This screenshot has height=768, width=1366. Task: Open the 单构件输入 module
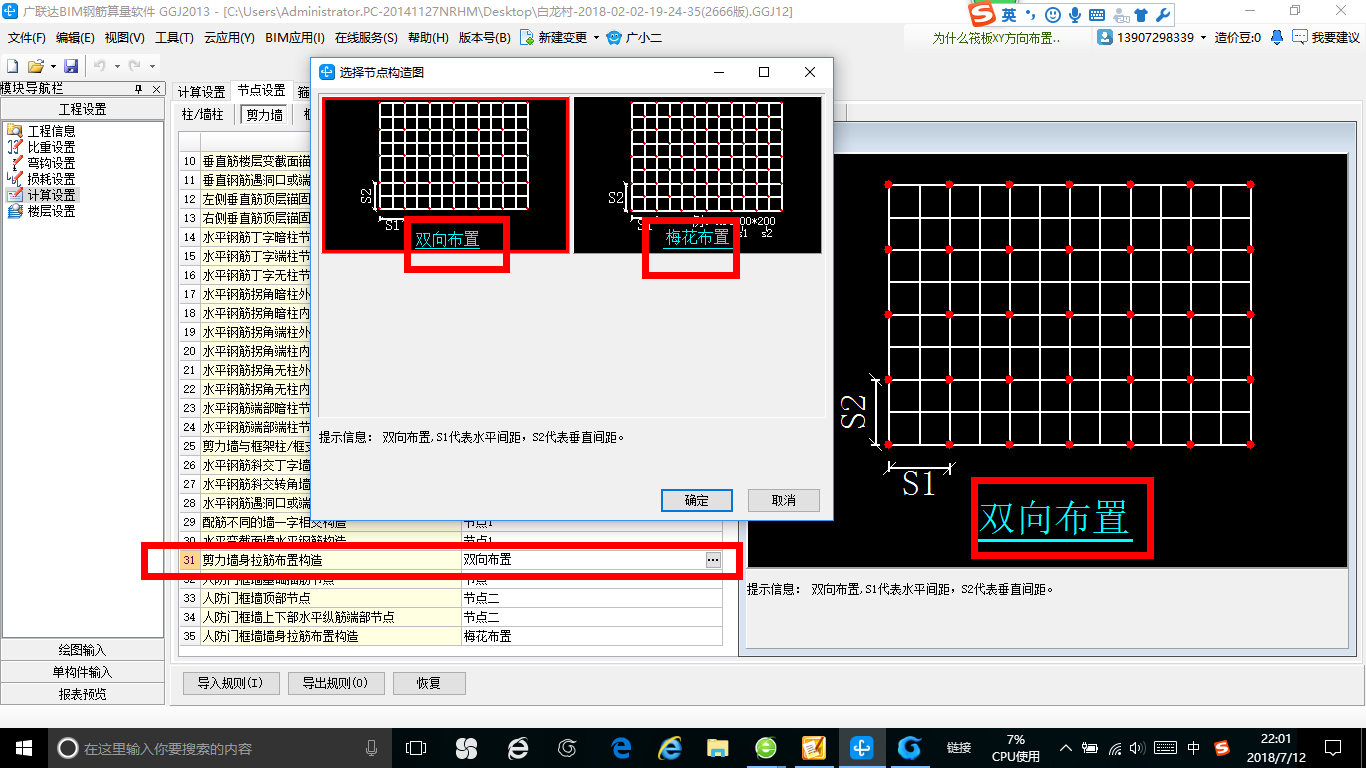pyautogui.click(x=82, y=672)
